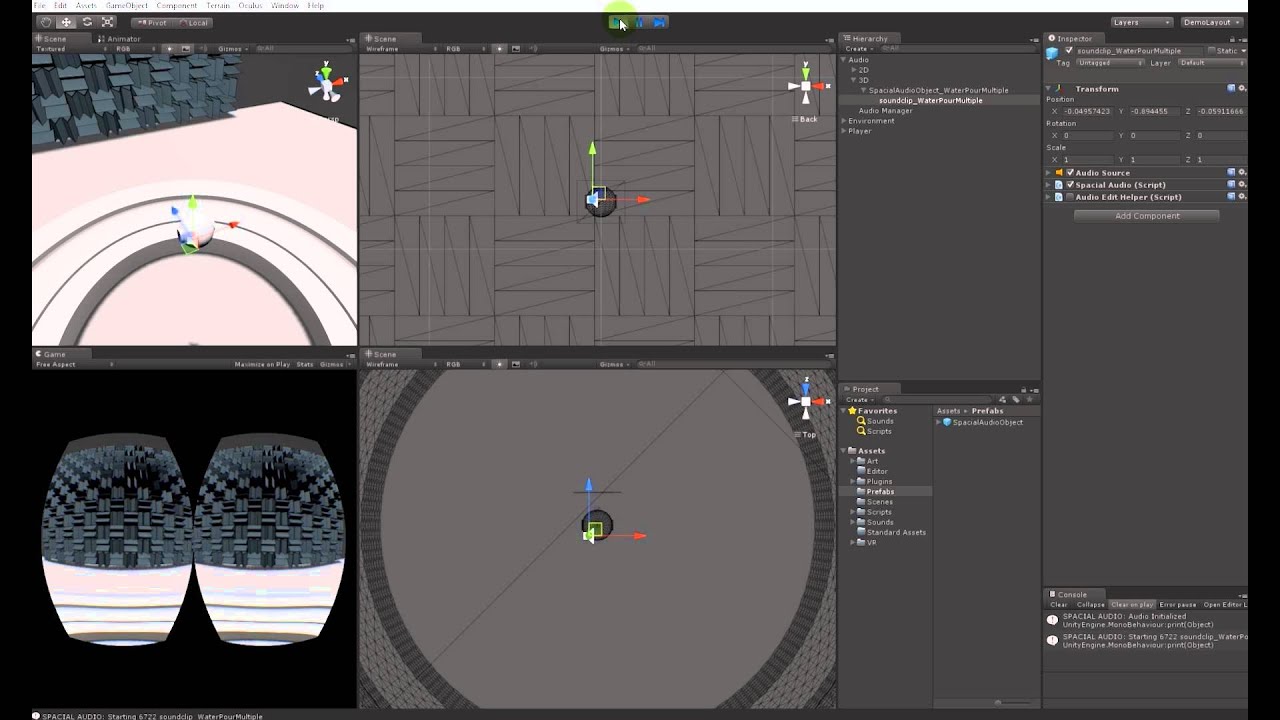
Task: Select Audio Manager in the Hierarchy
Action: (885, 111)
